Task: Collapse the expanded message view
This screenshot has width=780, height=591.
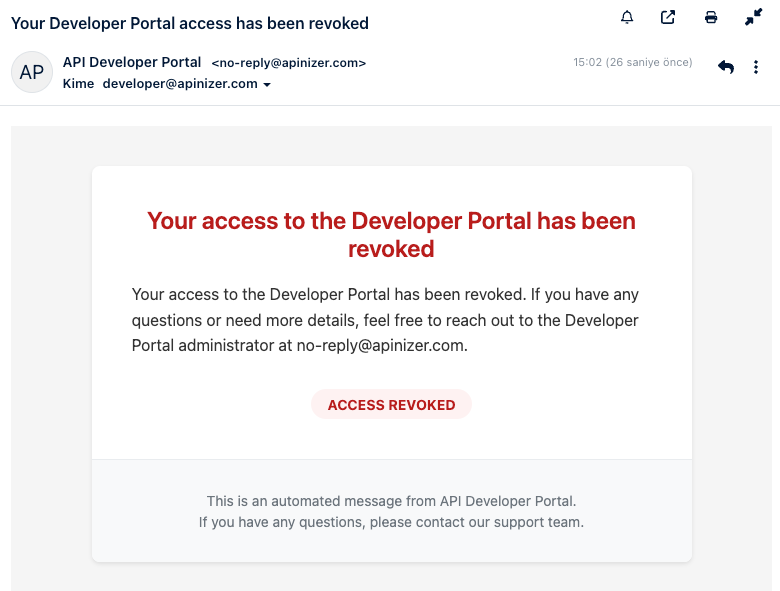Action: coord(754,17)
